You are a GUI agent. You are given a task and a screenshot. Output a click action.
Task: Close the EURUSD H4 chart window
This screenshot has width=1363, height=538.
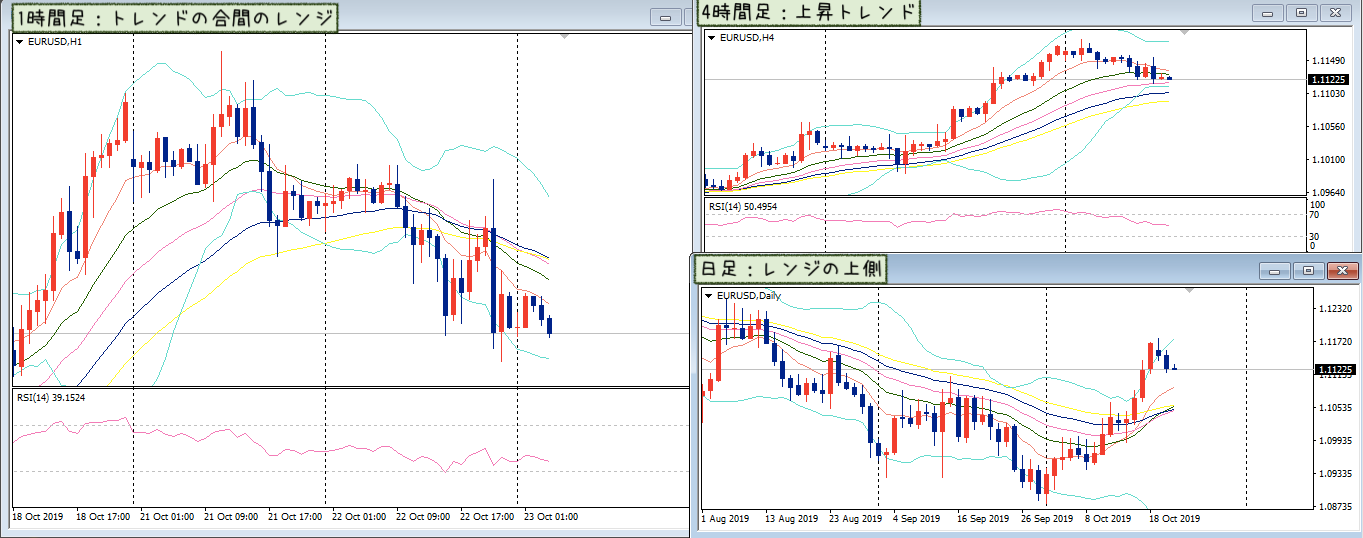(1334, 12)
